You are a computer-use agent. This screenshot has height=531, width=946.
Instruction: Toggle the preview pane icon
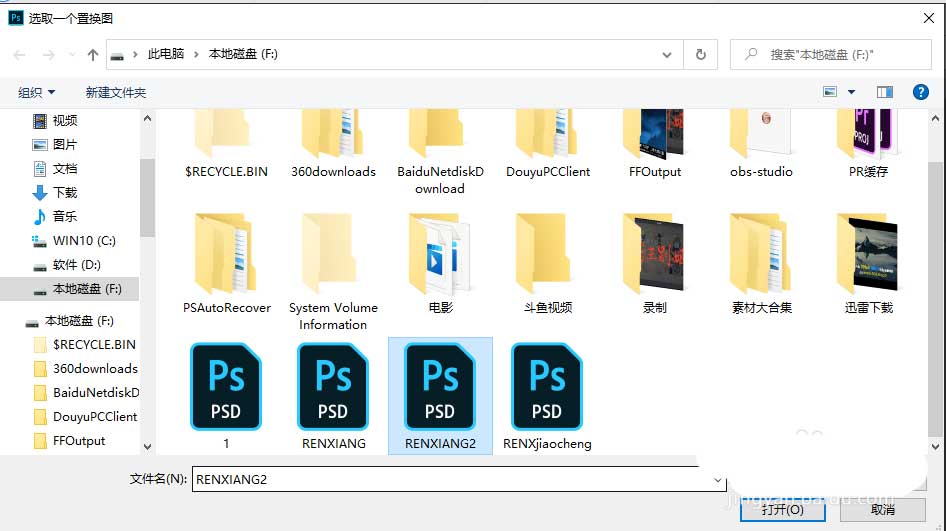[884, 92]
